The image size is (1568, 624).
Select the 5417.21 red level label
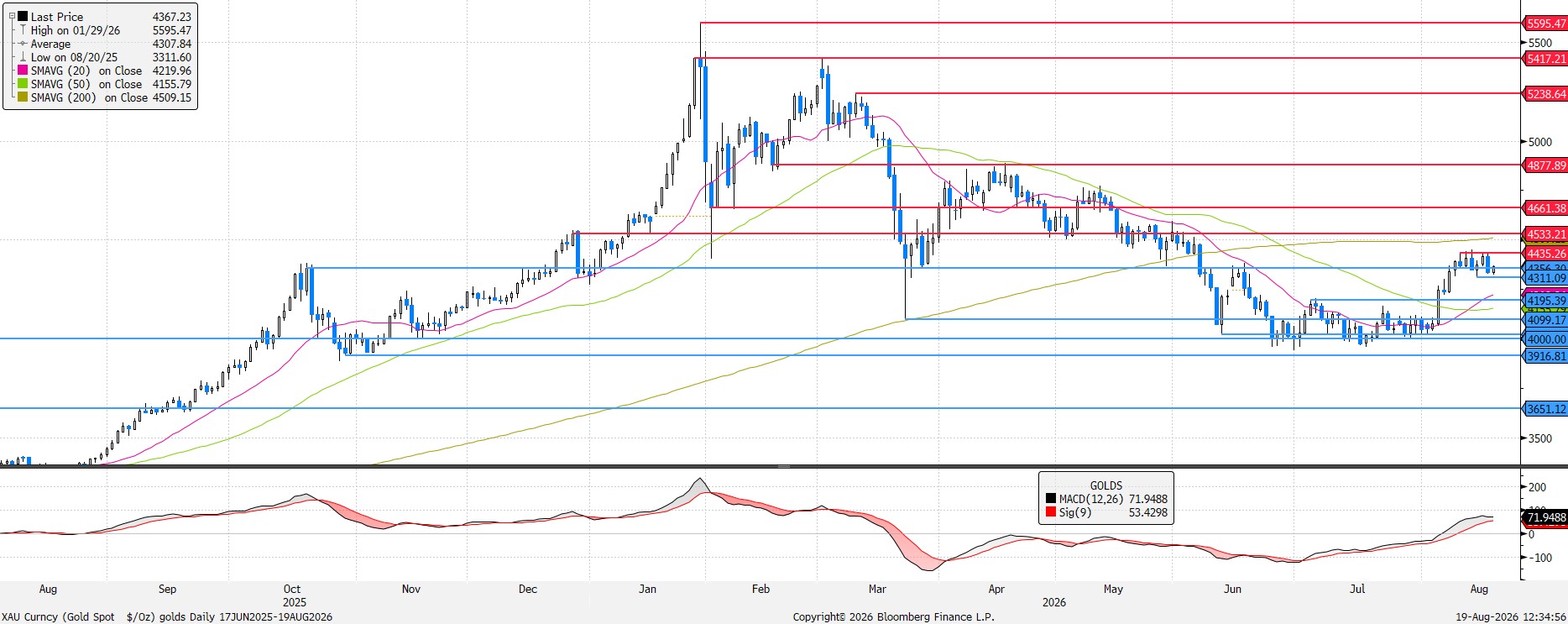coord(1545,59)
